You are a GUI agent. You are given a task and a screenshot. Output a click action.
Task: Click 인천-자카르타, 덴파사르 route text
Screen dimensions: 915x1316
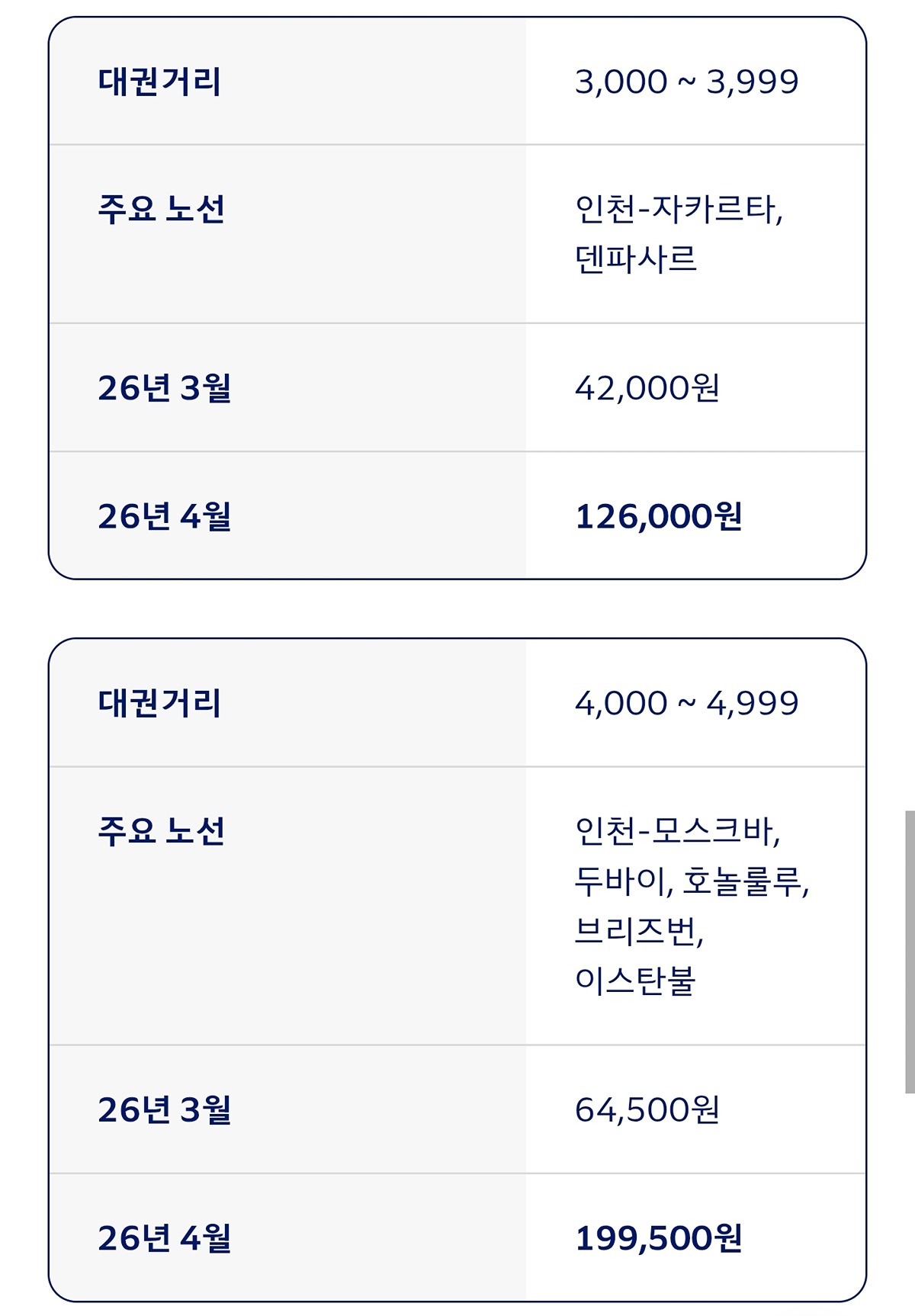point(677,233)
